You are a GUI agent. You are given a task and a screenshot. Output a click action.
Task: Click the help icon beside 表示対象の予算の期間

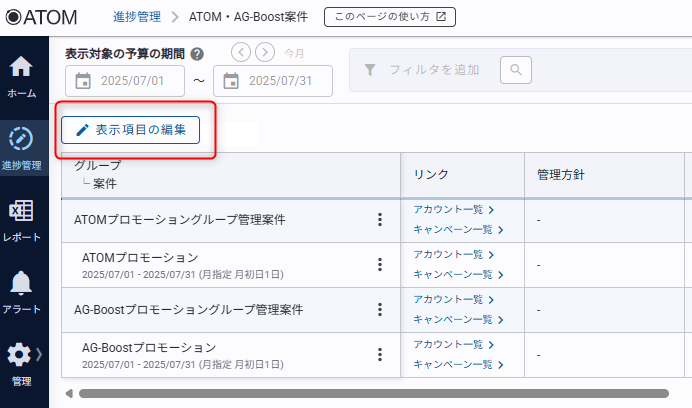tap(197, 54)
